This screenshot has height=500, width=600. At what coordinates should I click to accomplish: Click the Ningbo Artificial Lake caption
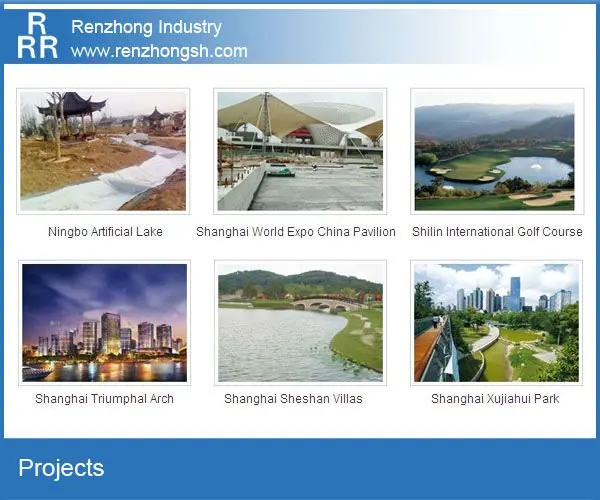pos(105,231)
